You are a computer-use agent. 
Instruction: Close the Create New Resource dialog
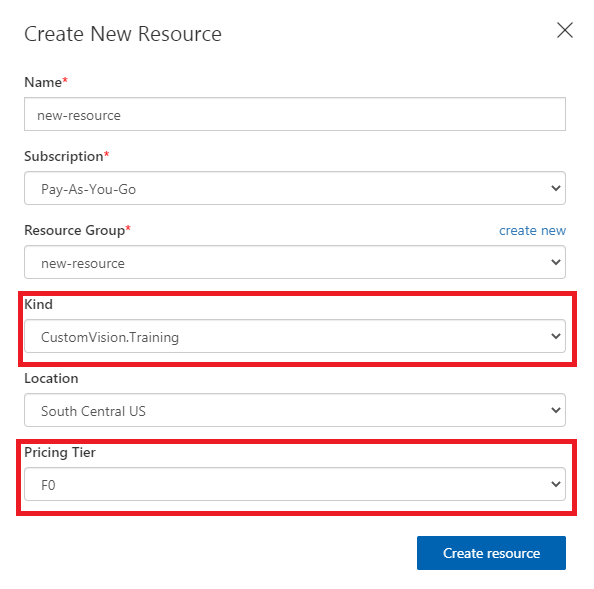coord(564,30)
